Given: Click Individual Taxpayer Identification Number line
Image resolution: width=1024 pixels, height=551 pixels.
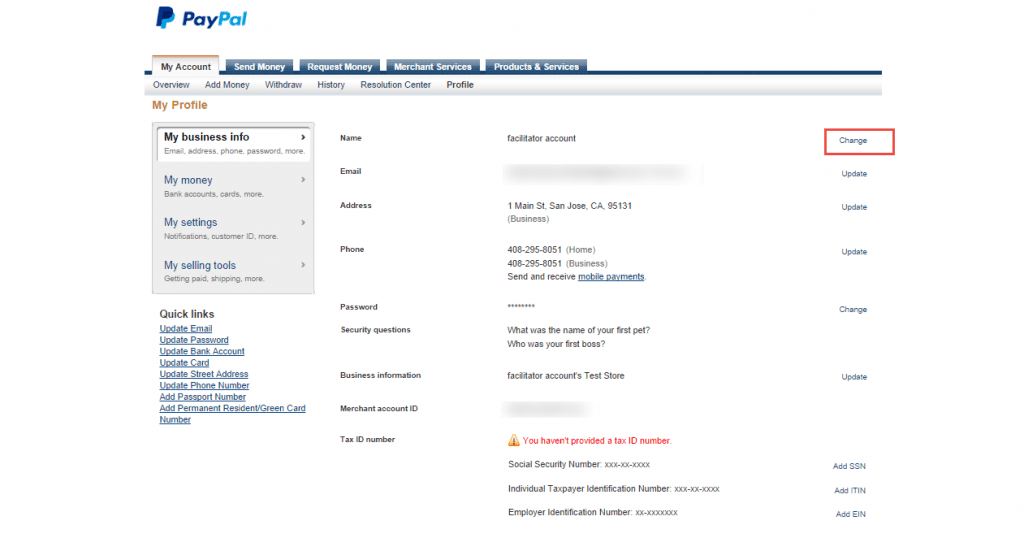Looking at the screenshot, I should 614,489.
